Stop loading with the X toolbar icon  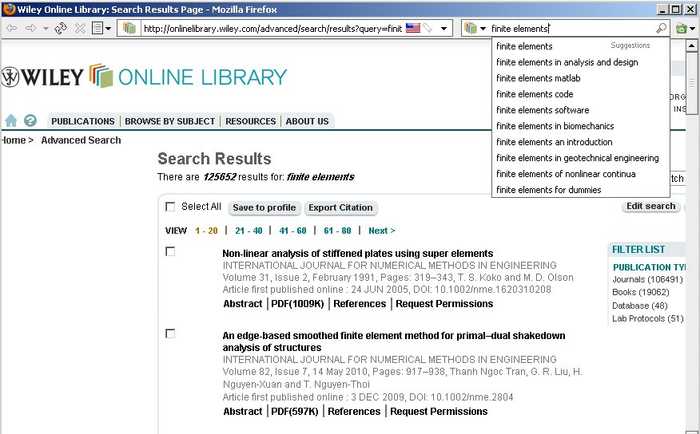pos(80,29)
